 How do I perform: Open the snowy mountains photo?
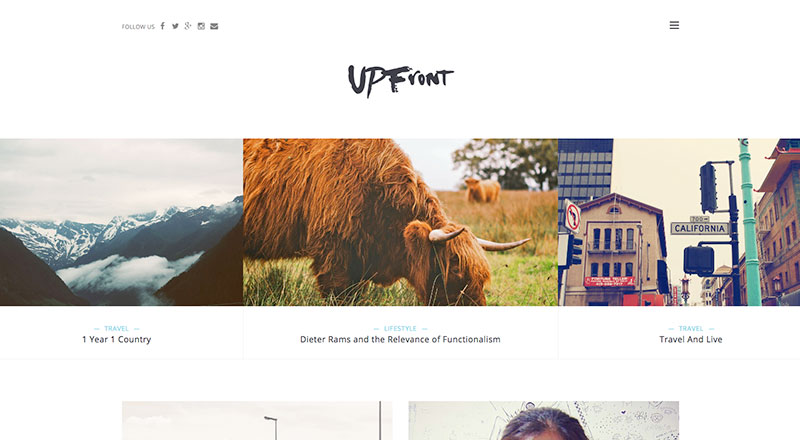tap(121, 222)
